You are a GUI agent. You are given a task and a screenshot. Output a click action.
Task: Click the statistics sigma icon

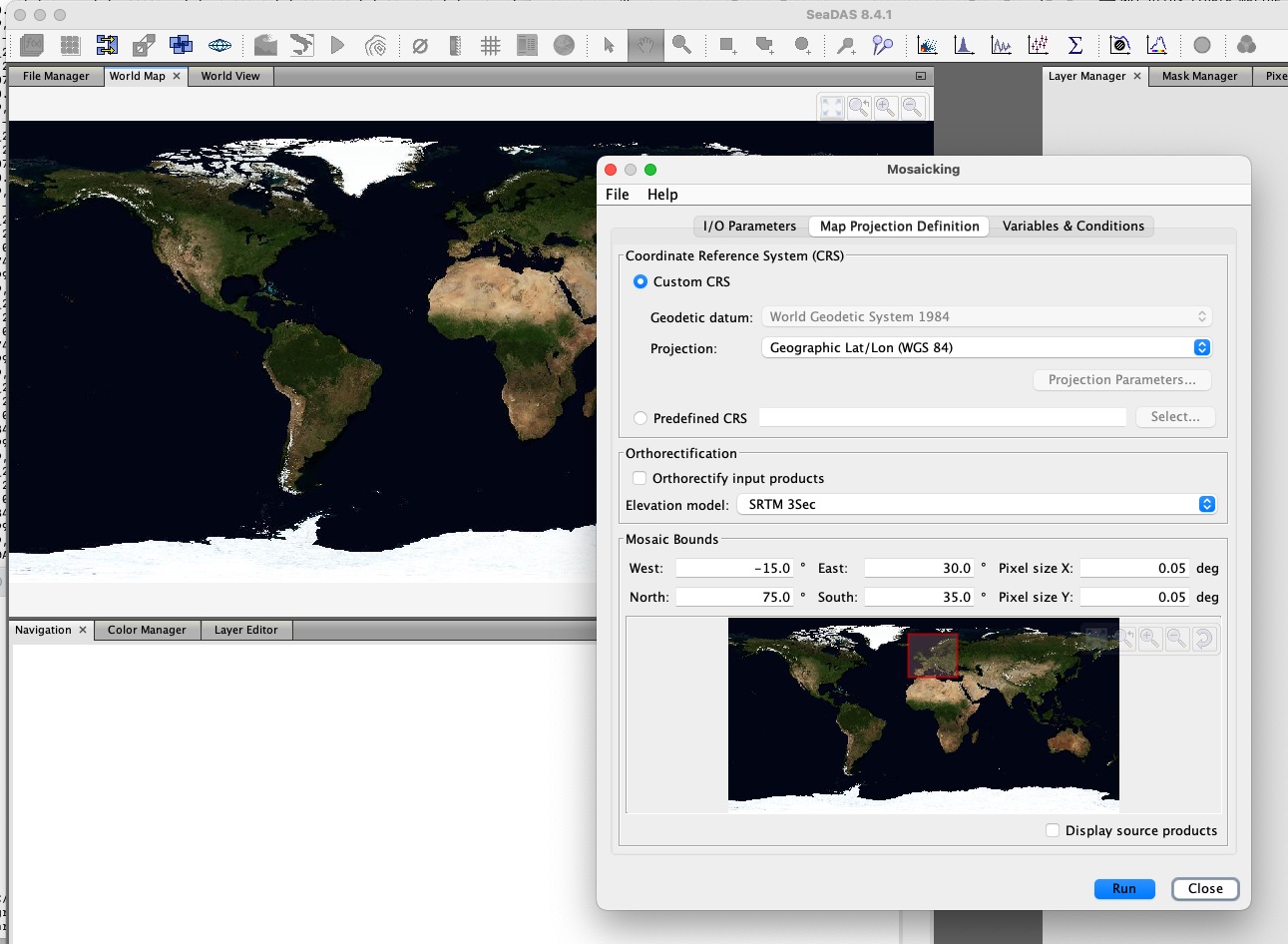point(1074,45)
